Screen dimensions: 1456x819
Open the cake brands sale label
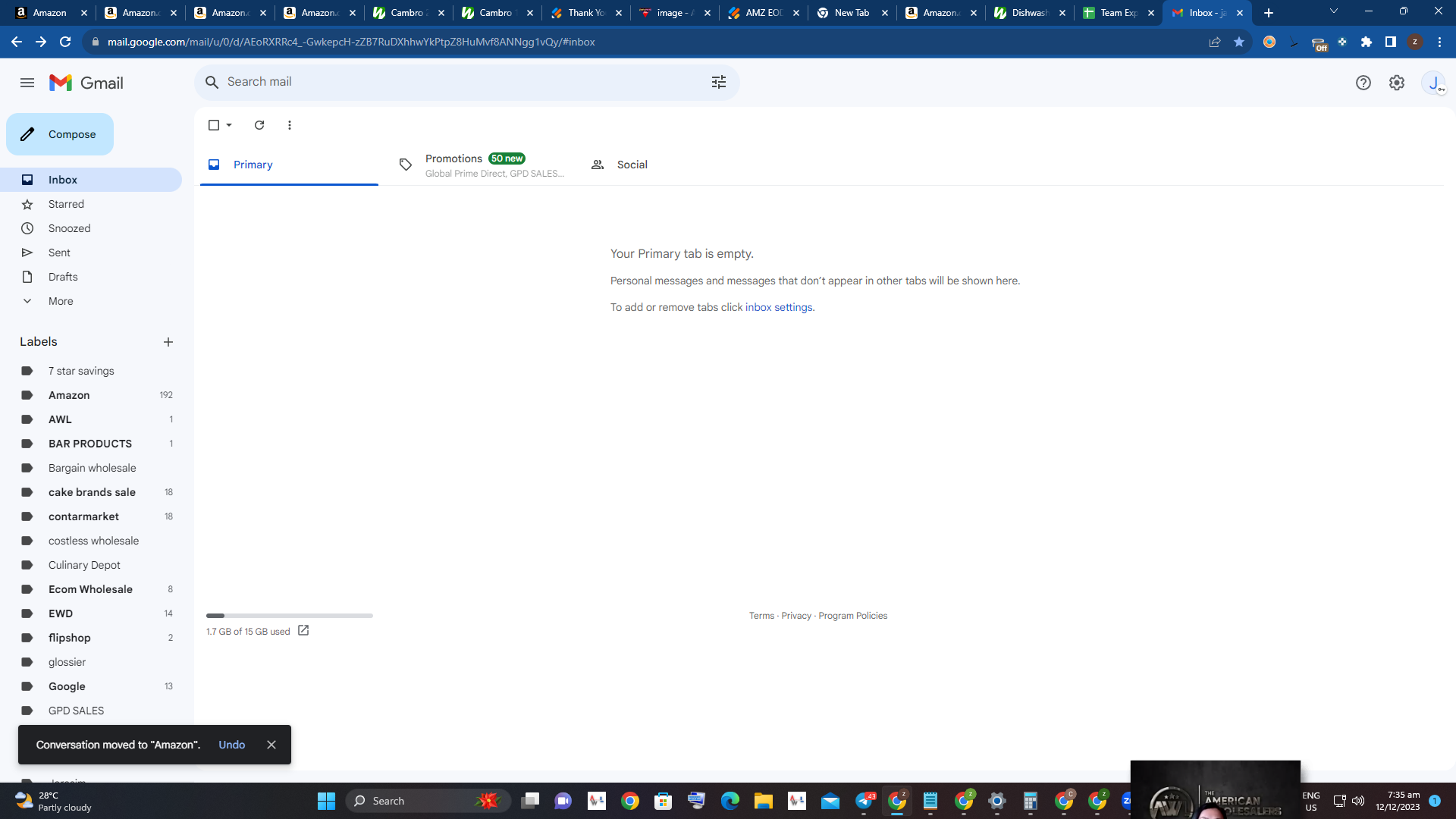[91, 492]
